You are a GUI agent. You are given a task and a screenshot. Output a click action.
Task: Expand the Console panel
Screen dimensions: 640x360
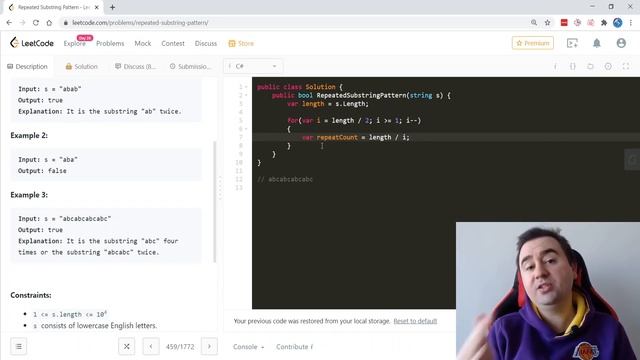click(x=249, y=347)
